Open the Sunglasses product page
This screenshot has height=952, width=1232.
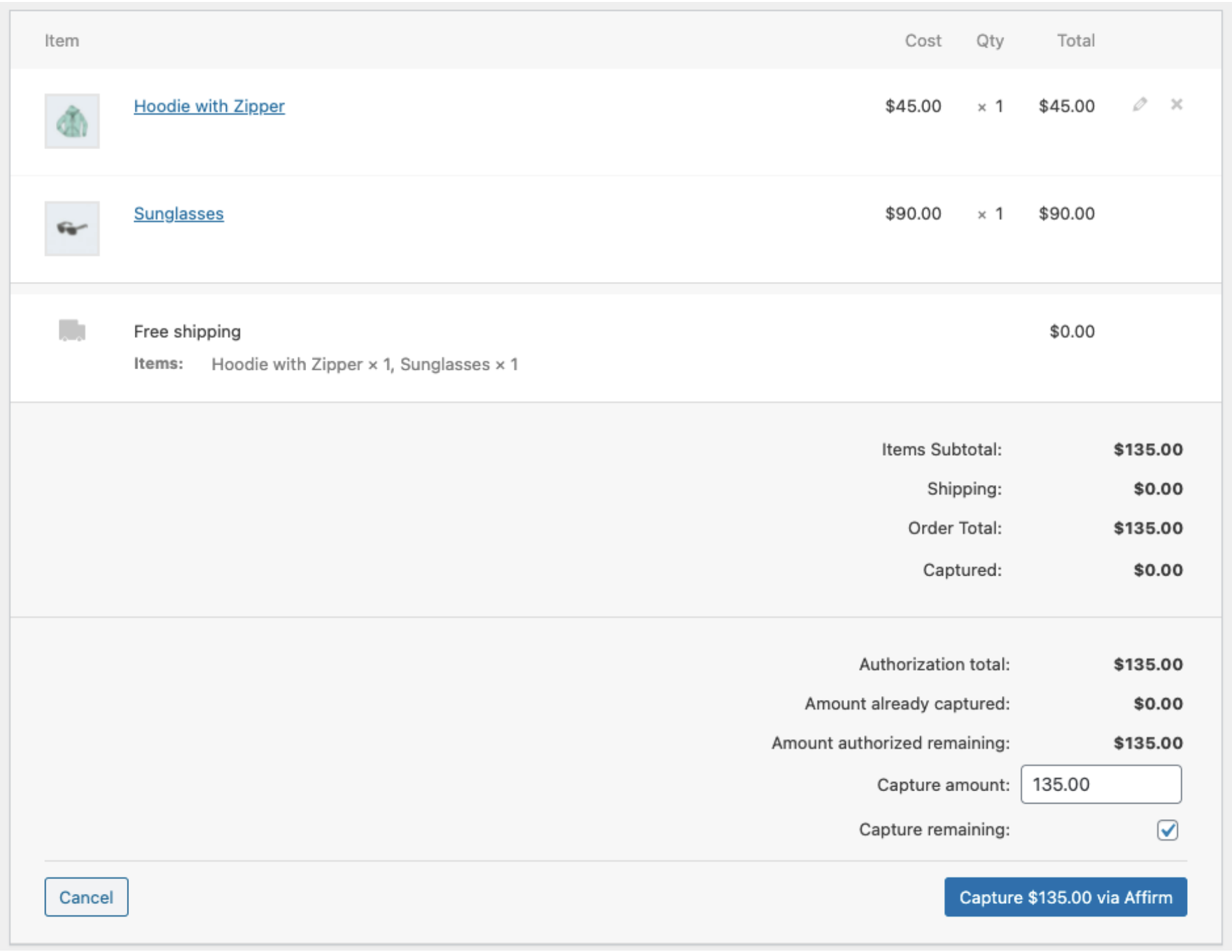click(x=178, y=214)
